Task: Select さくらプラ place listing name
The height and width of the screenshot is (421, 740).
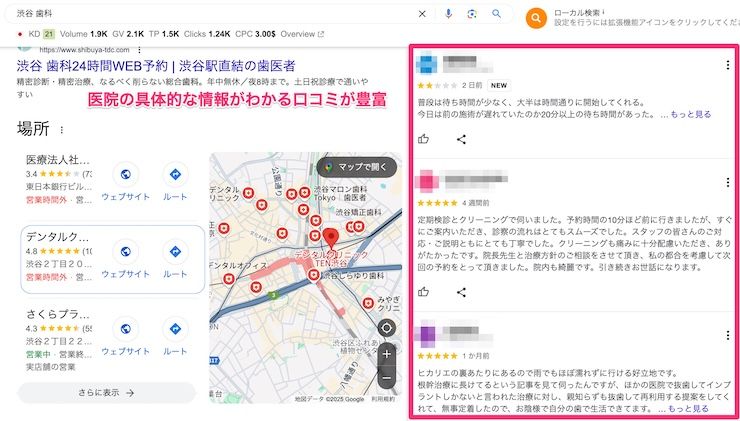Action: [x=58, y=314]
